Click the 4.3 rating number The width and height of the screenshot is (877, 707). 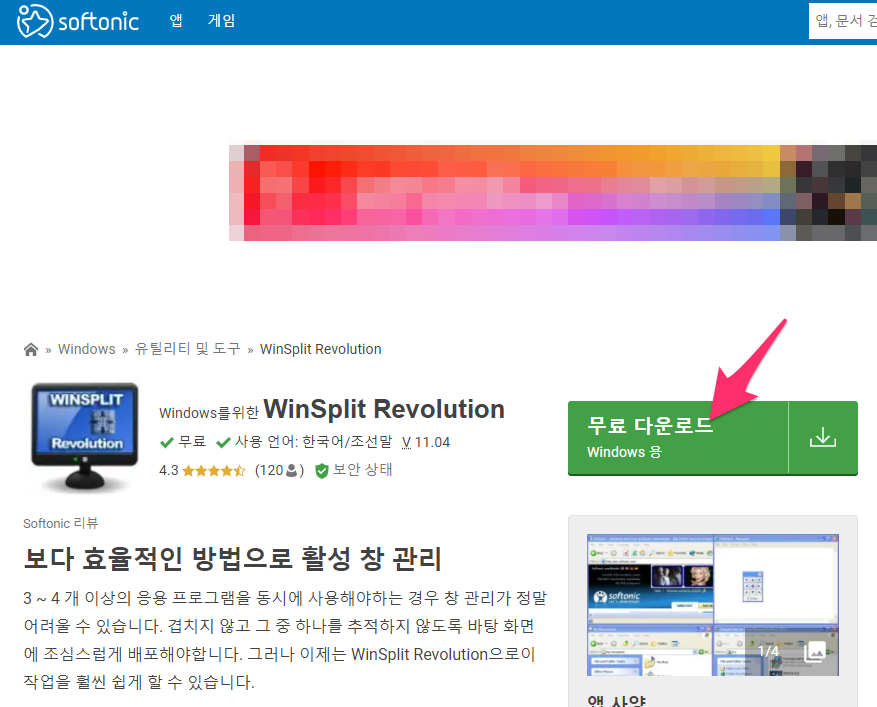coord(168,470)
